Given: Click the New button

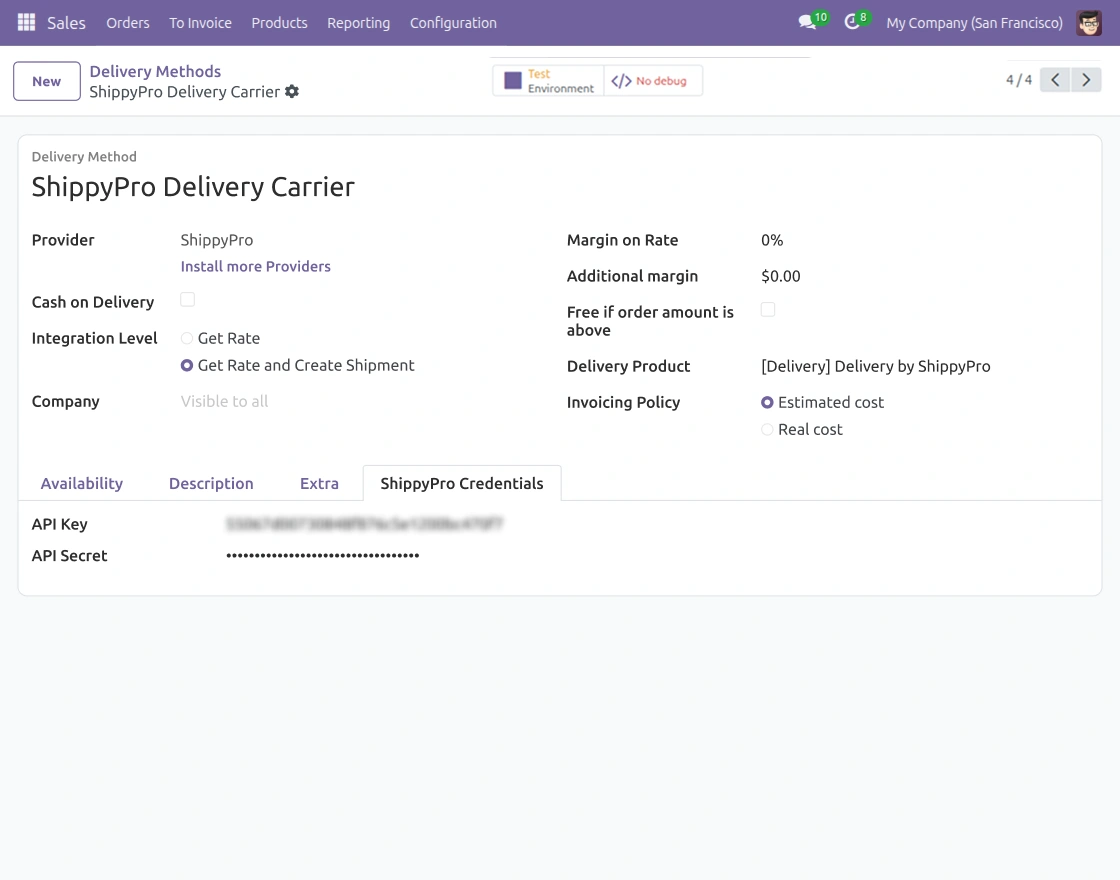Looking at the screenshot, I should click(x=46, y=81).
